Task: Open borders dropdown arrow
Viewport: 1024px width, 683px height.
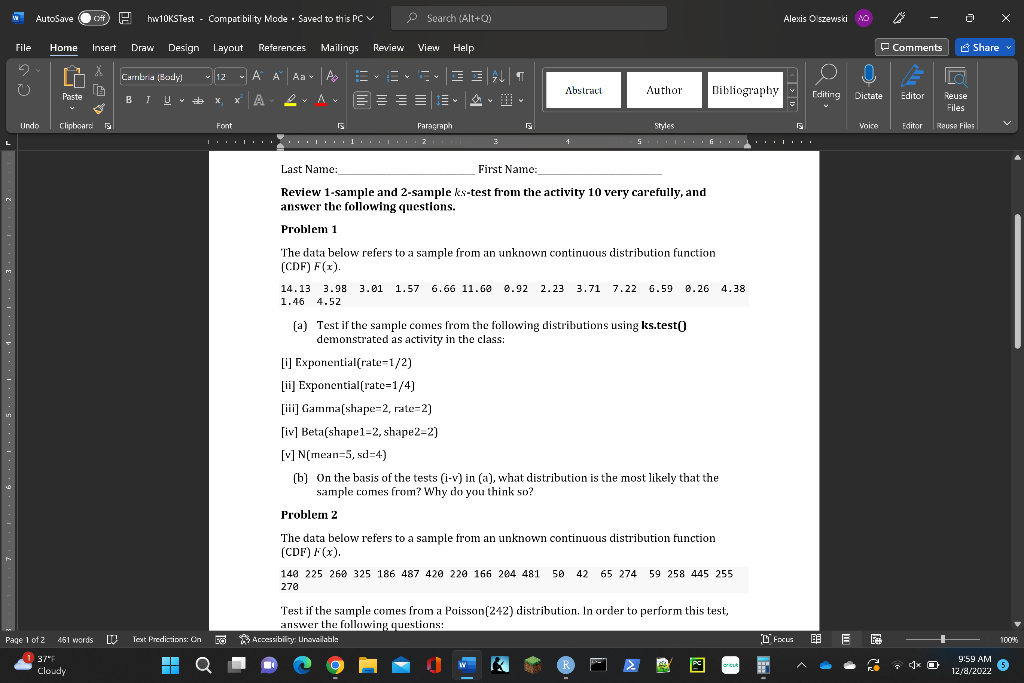Action: (521, 100)
